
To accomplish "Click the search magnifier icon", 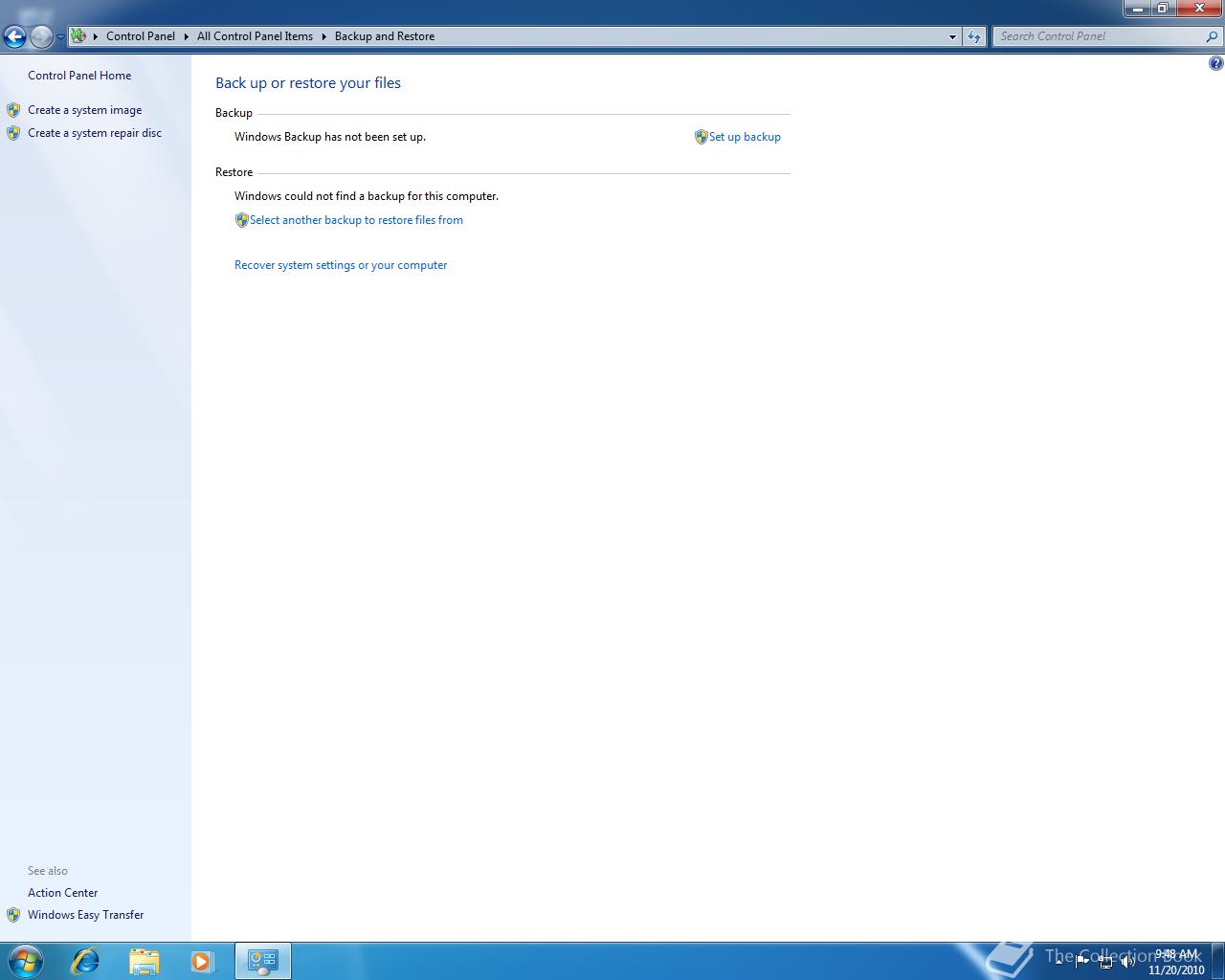I will coord(1213,36).
